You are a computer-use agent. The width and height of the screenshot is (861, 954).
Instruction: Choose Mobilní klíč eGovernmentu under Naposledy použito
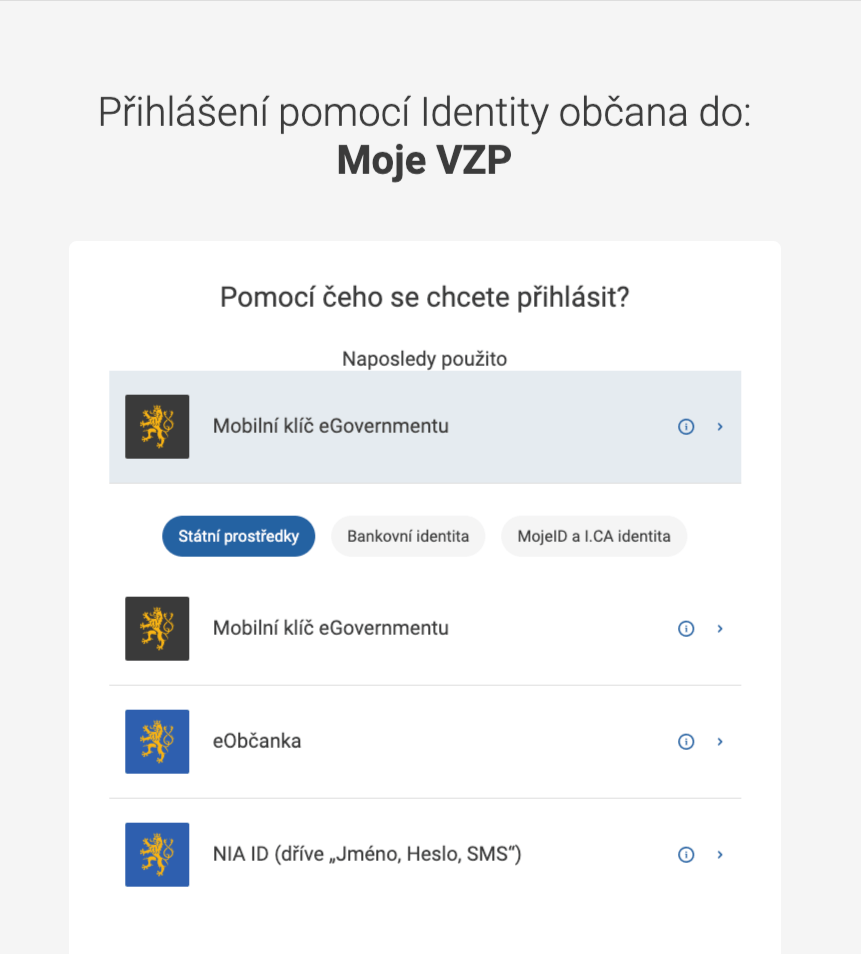point(425,427)
